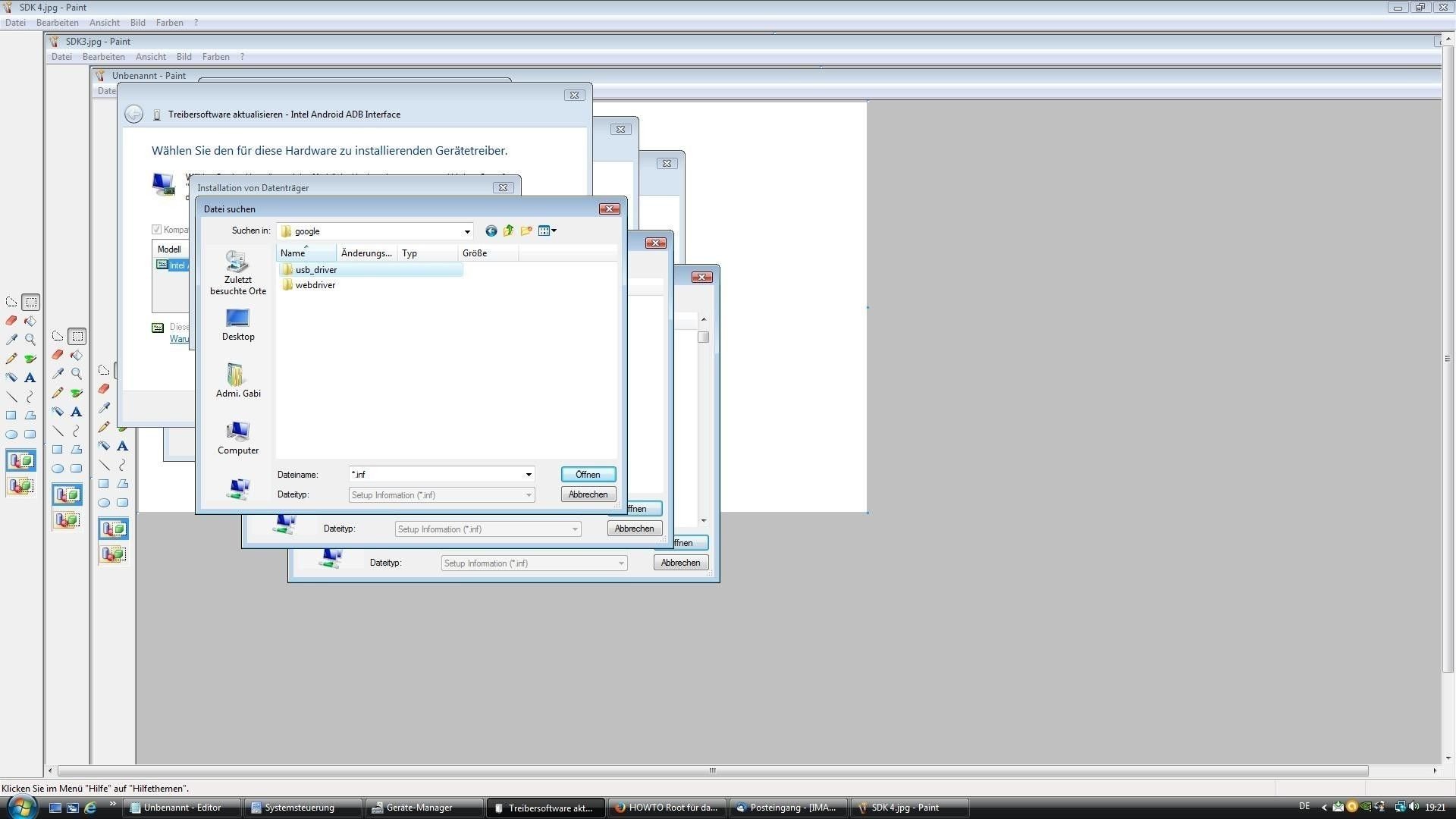Enable opaque selection mode in the SDK3.jpg Paint toolbox
Viewport: 1456px width, 819px height.
[67, 494]
